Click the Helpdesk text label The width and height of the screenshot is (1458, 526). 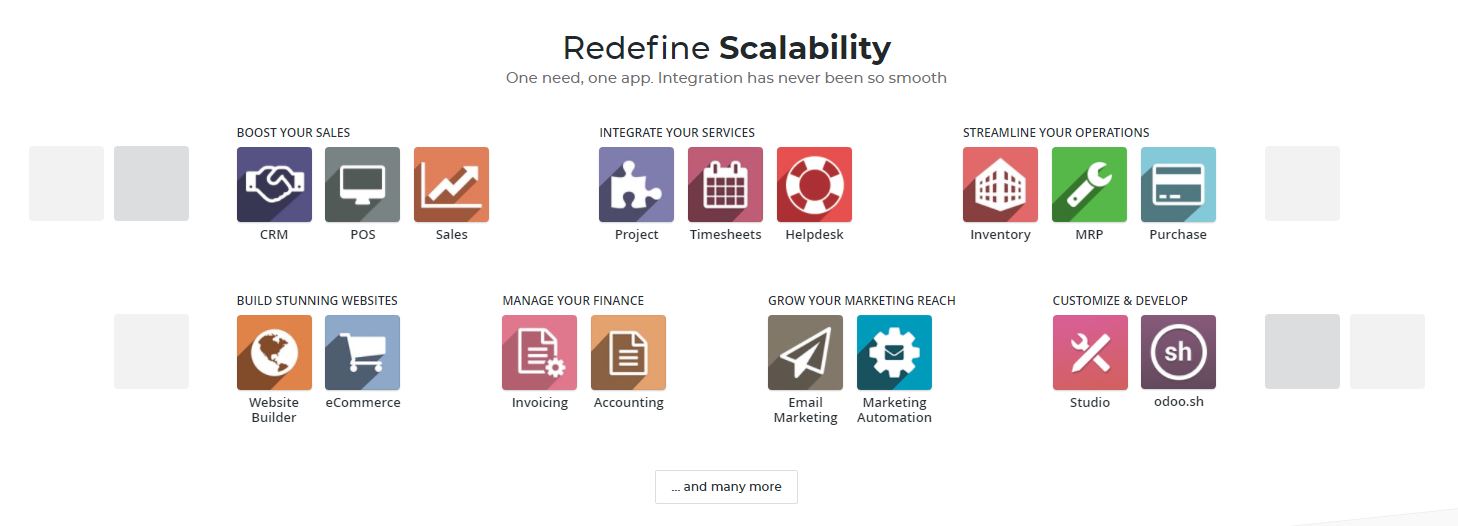[x=814, y=235]
